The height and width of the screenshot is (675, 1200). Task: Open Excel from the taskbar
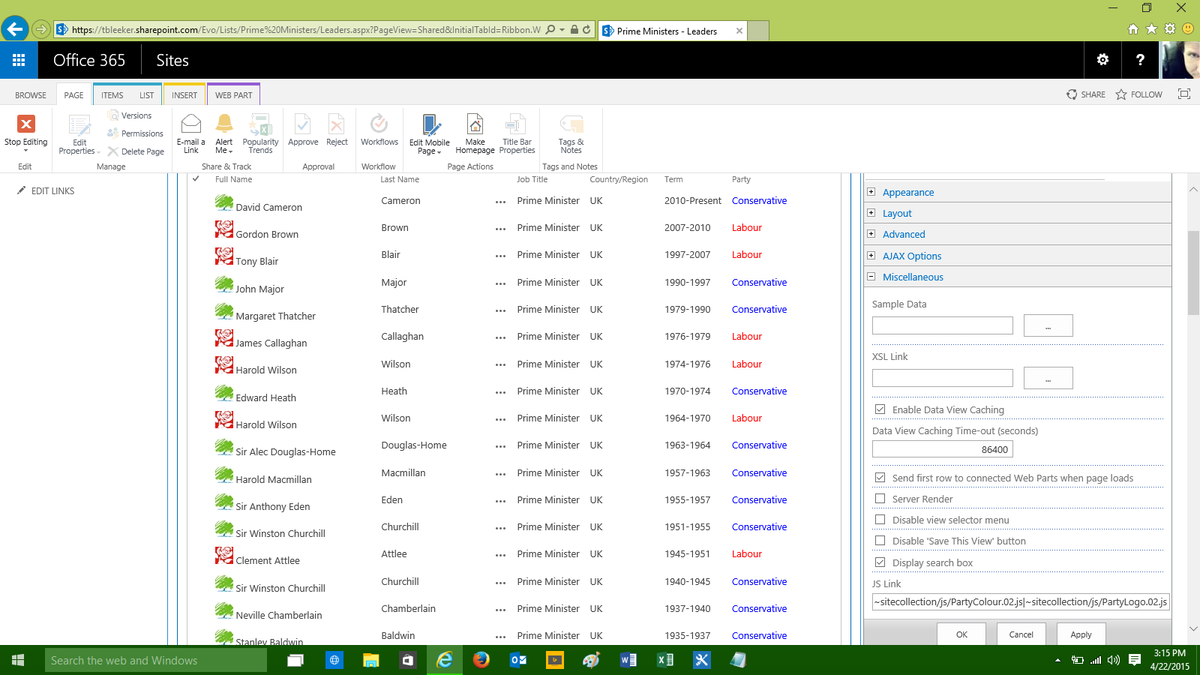[x=664, y=660]
